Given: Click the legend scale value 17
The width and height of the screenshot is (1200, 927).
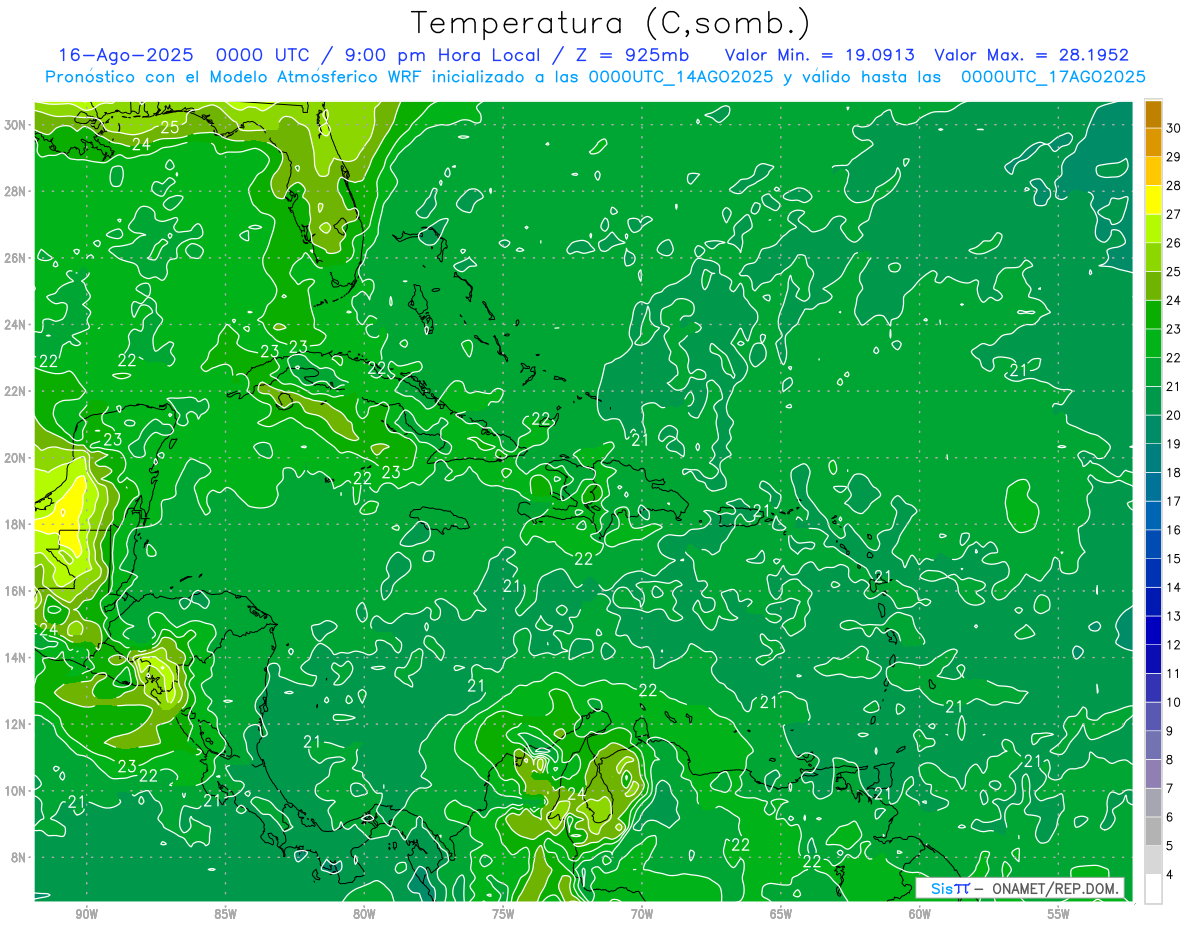Looking at the screenshot, I should click(x=1175, y=501).
